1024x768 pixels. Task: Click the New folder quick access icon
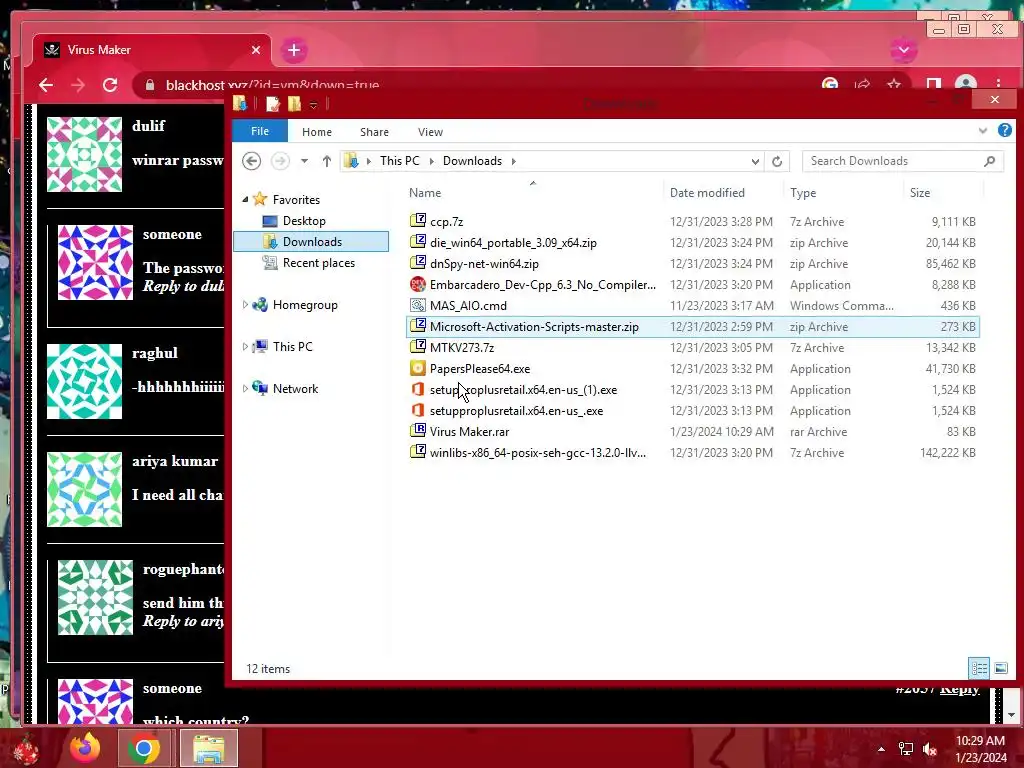tap(295, 103)
